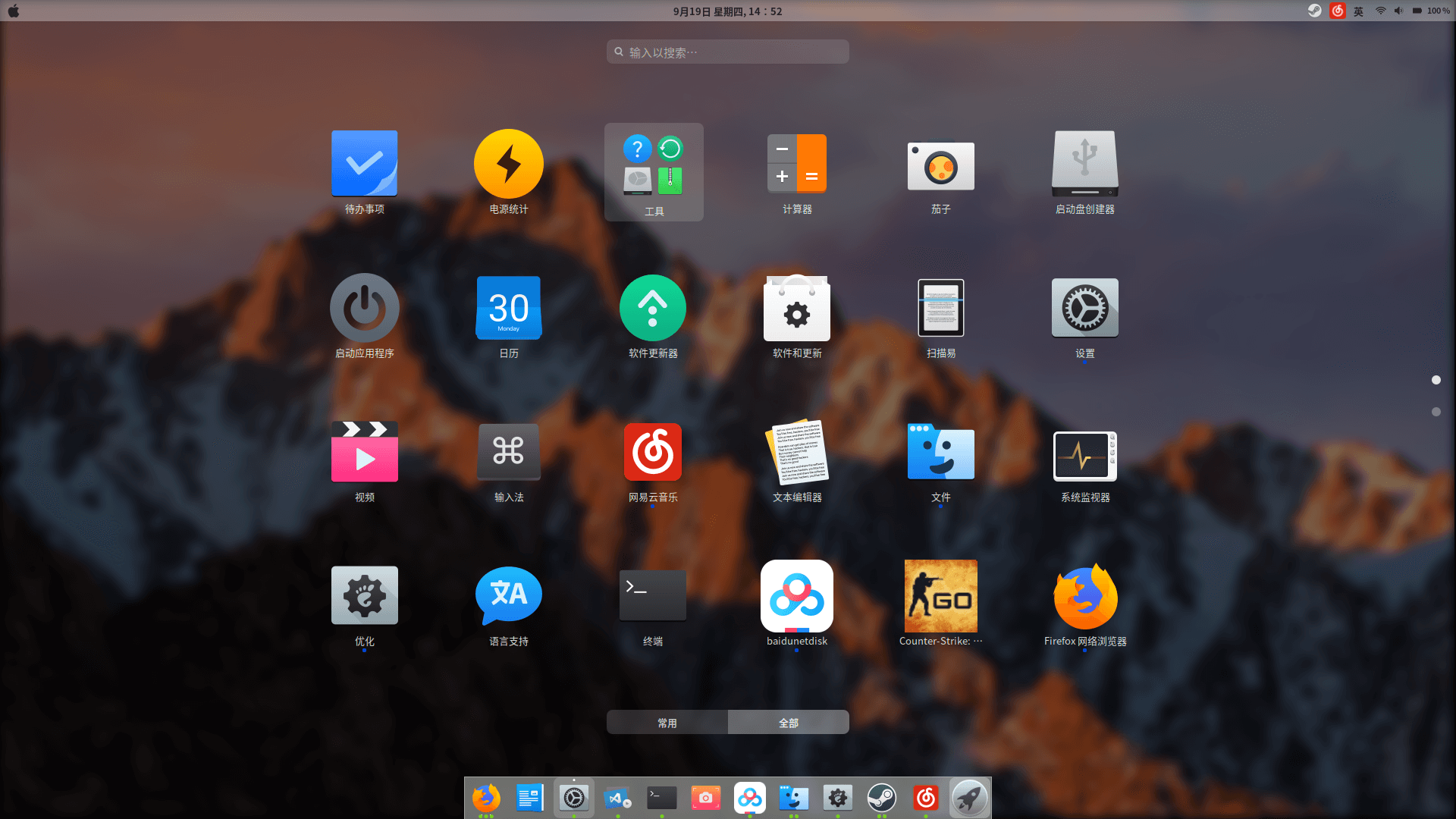
Task: Launch the 茄子 (Cheese) camera app
Action: point(940,165)
